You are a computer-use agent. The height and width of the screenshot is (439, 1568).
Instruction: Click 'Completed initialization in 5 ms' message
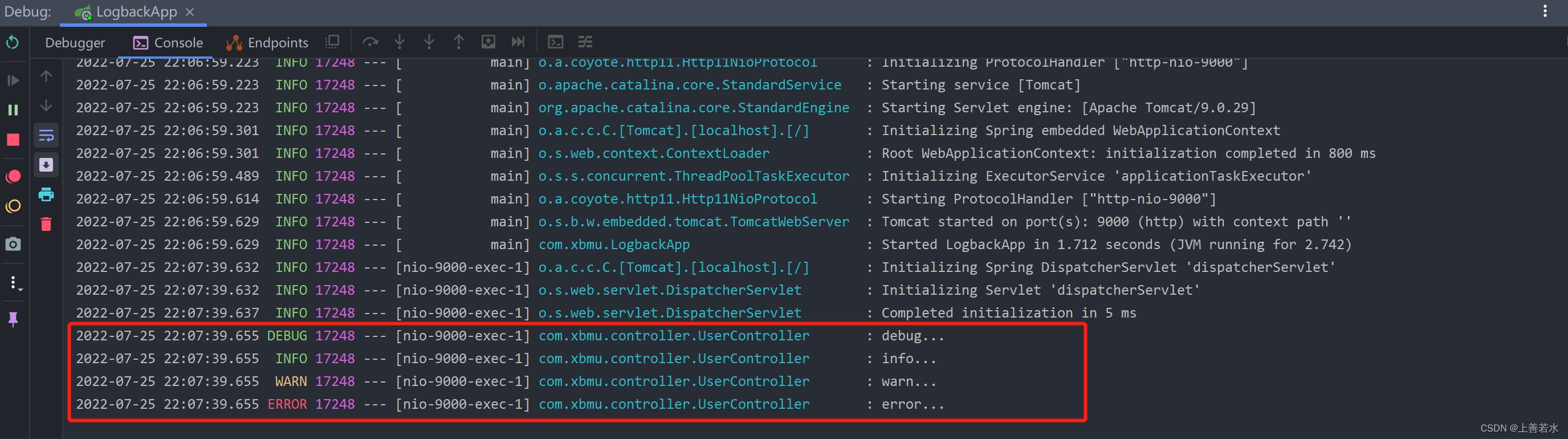coord(1009,313)
